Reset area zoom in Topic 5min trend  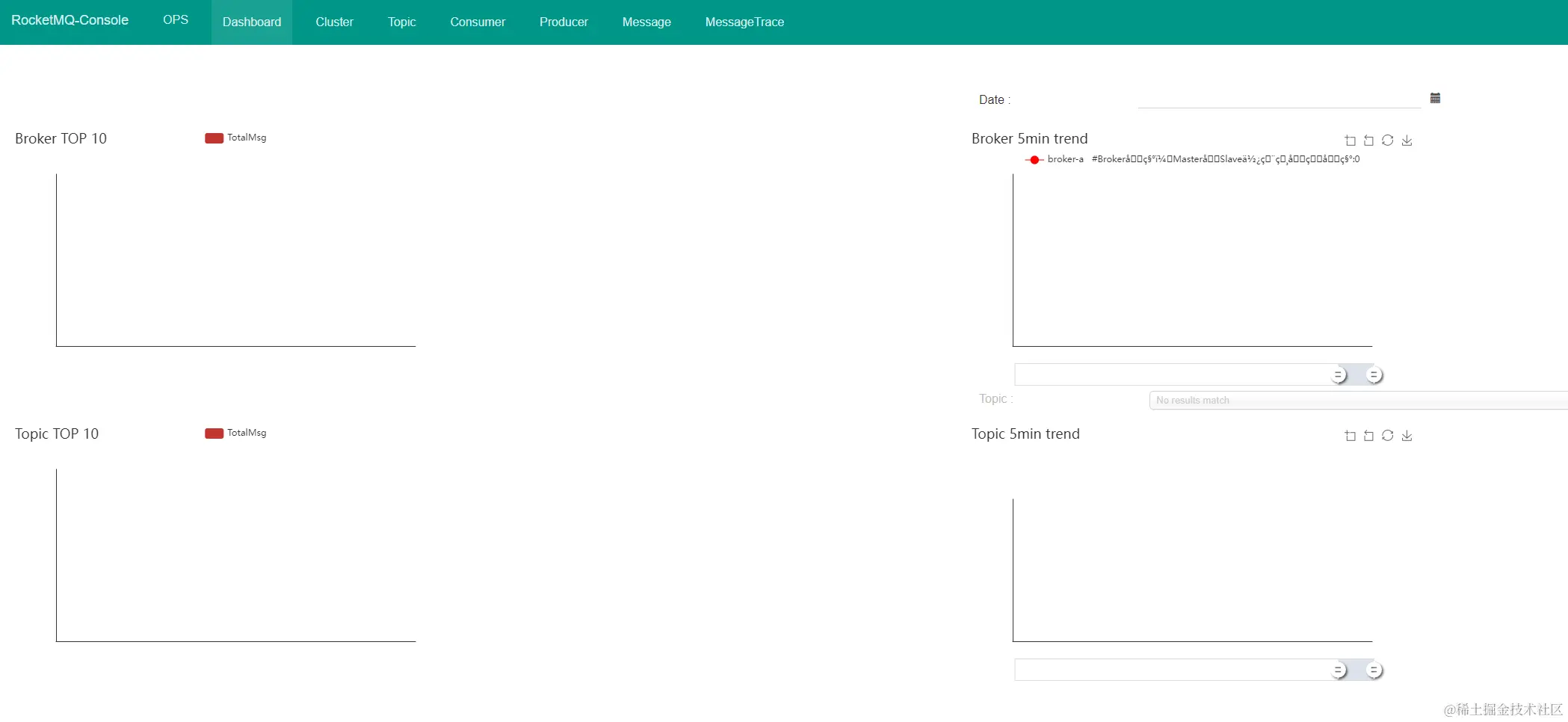(1368, 436)
